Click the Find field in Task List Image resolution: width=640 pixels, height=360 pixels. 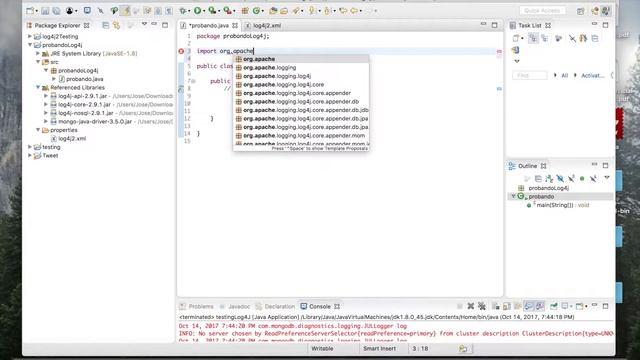[x=529, y=76]
